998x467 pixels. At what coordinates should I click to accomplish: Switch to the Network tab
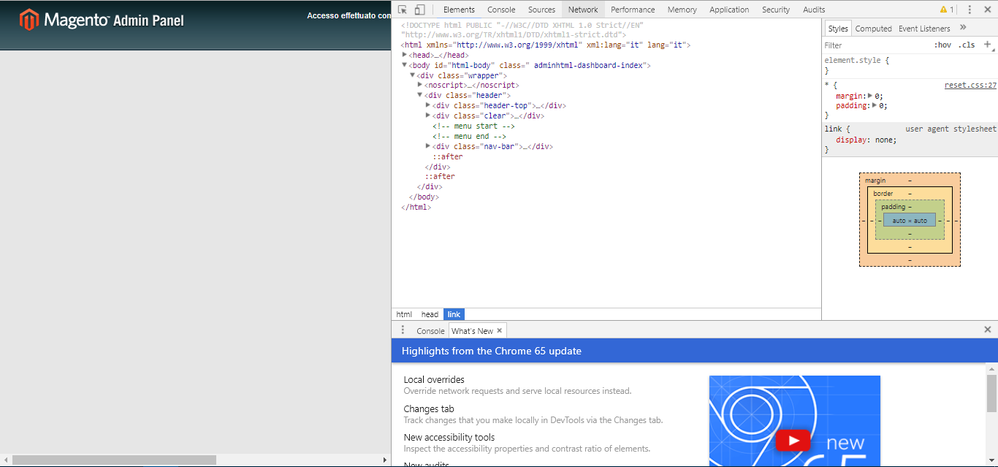[583, 10]
